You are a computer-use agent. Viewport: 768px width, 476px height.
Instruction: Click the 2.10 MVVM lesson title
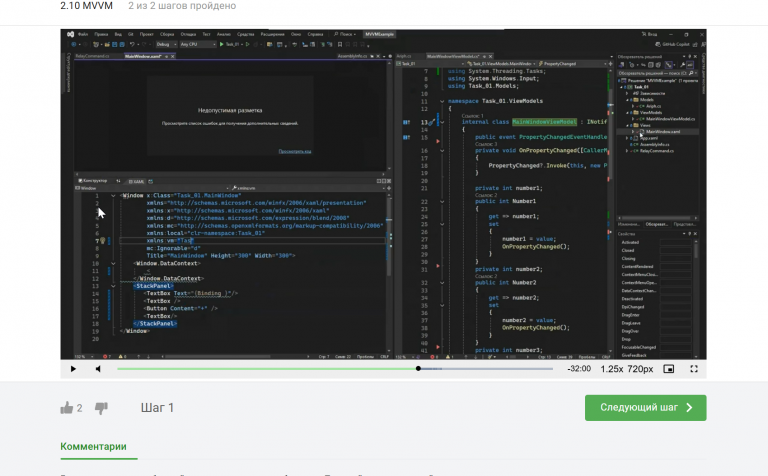86,5
